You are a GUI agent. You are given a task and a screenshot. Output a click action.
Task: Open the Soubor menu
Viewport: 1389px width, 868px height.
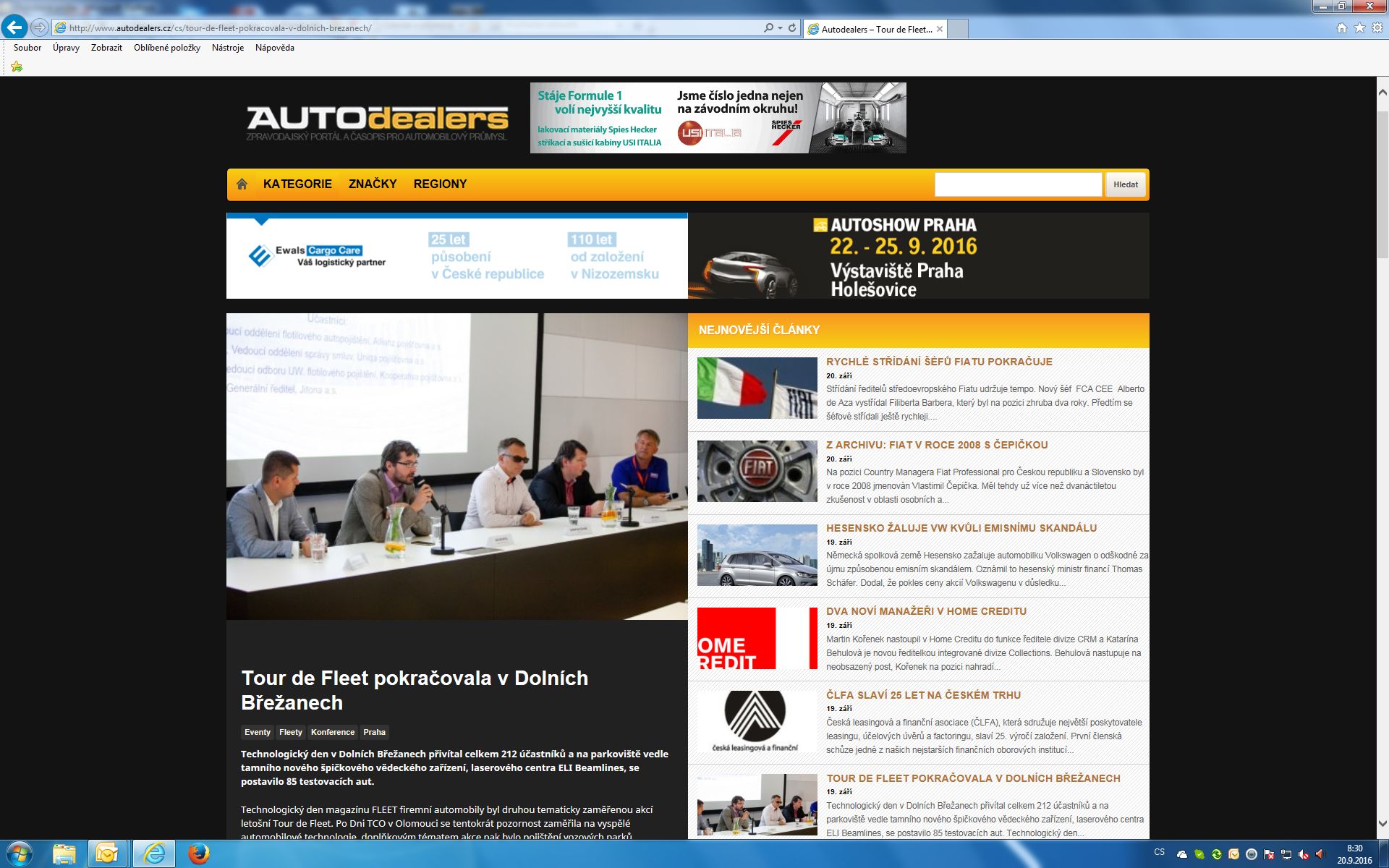[27, 48]
